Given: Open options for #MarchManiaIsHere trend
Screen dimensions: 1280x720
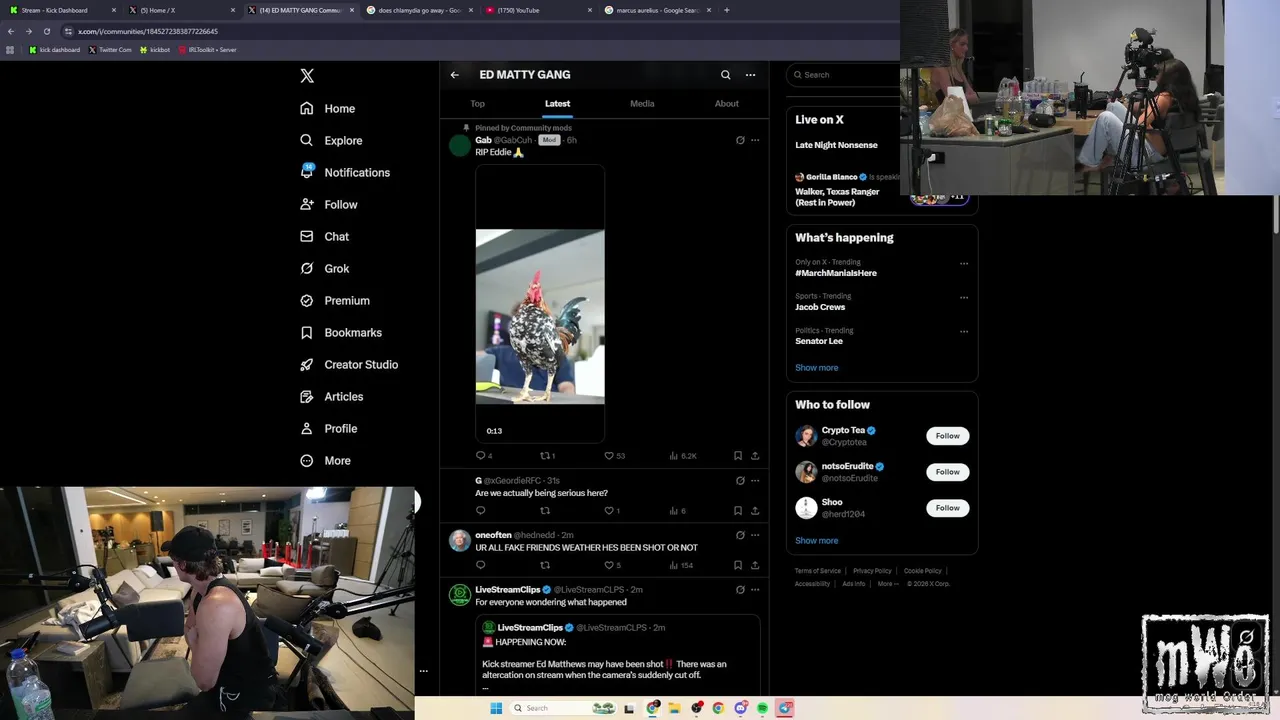Looking at the screenshot, I should pos(964,264).
